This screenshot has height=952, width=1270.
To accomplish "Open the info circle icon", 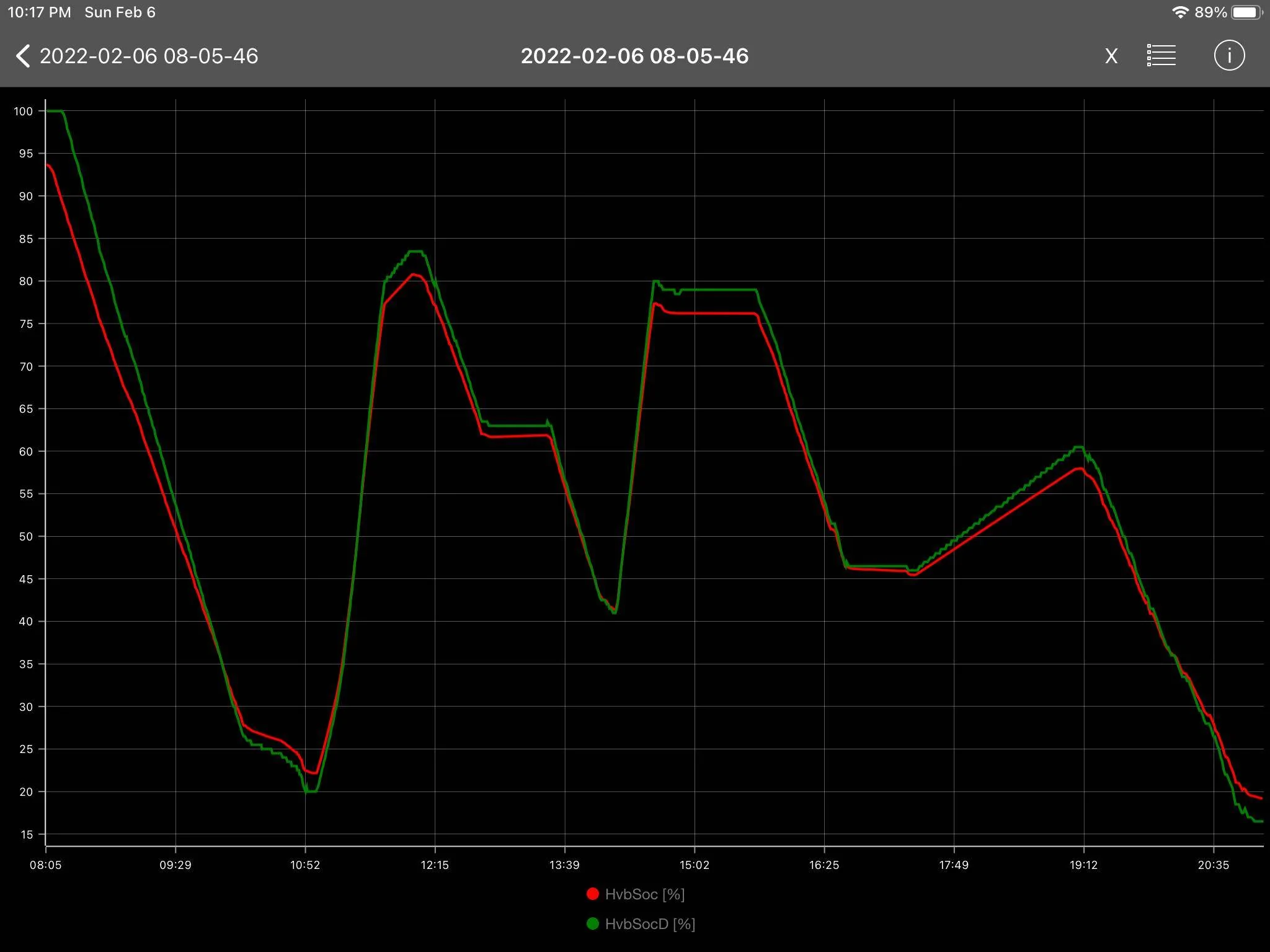I will [1229, 56].
